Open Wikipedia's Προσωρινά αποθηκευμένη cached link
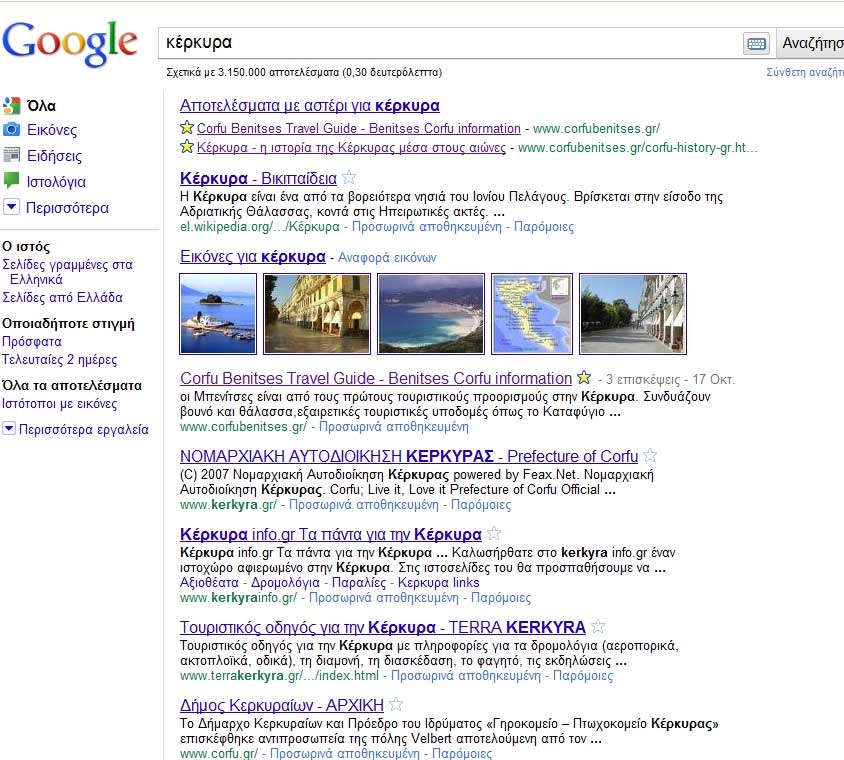The image size is (844, 760). pyautogui.click(x=427, y=227)
